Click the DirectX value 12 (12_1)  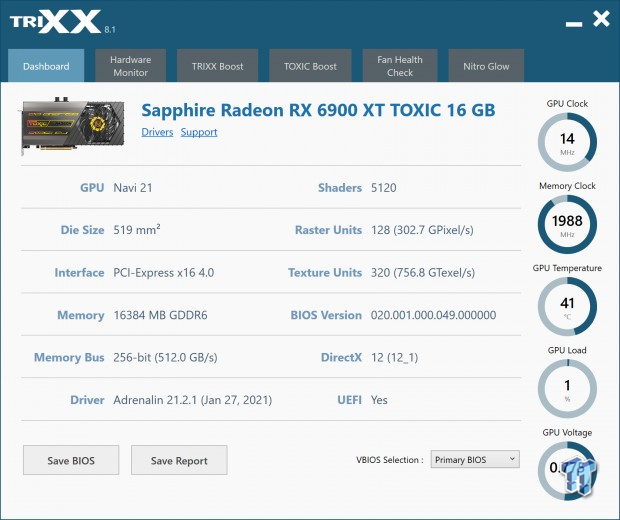[x=394, y=357]
